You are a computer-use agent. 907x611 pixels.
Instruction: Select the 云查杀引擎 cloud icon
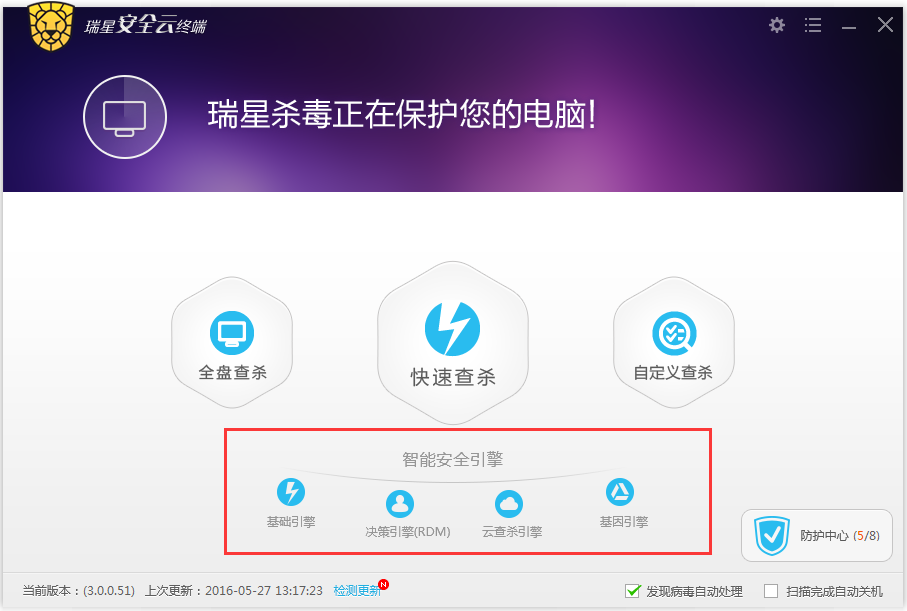pos(509,503)
